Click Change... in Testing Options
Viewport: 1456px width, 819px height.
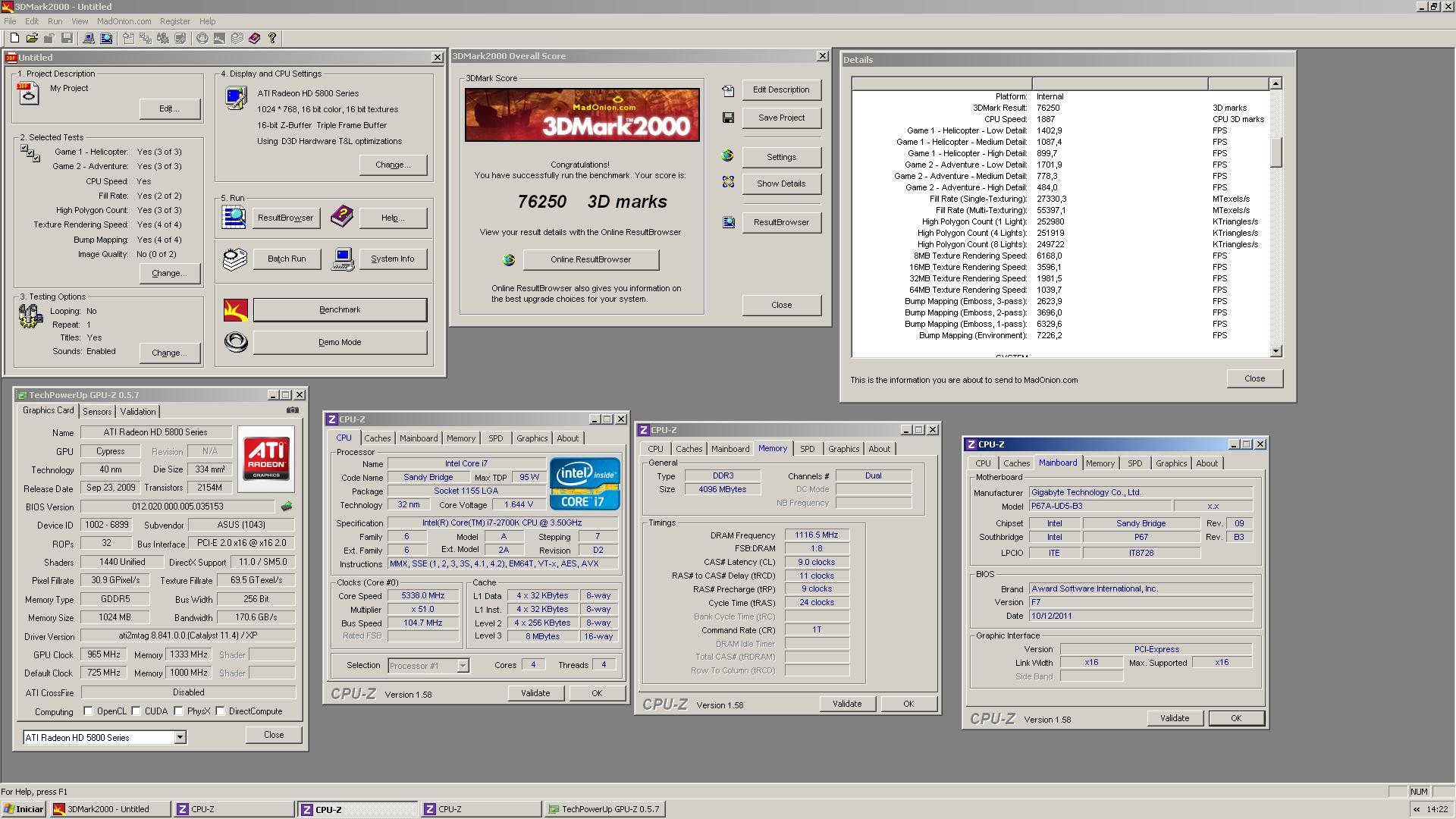170,353
